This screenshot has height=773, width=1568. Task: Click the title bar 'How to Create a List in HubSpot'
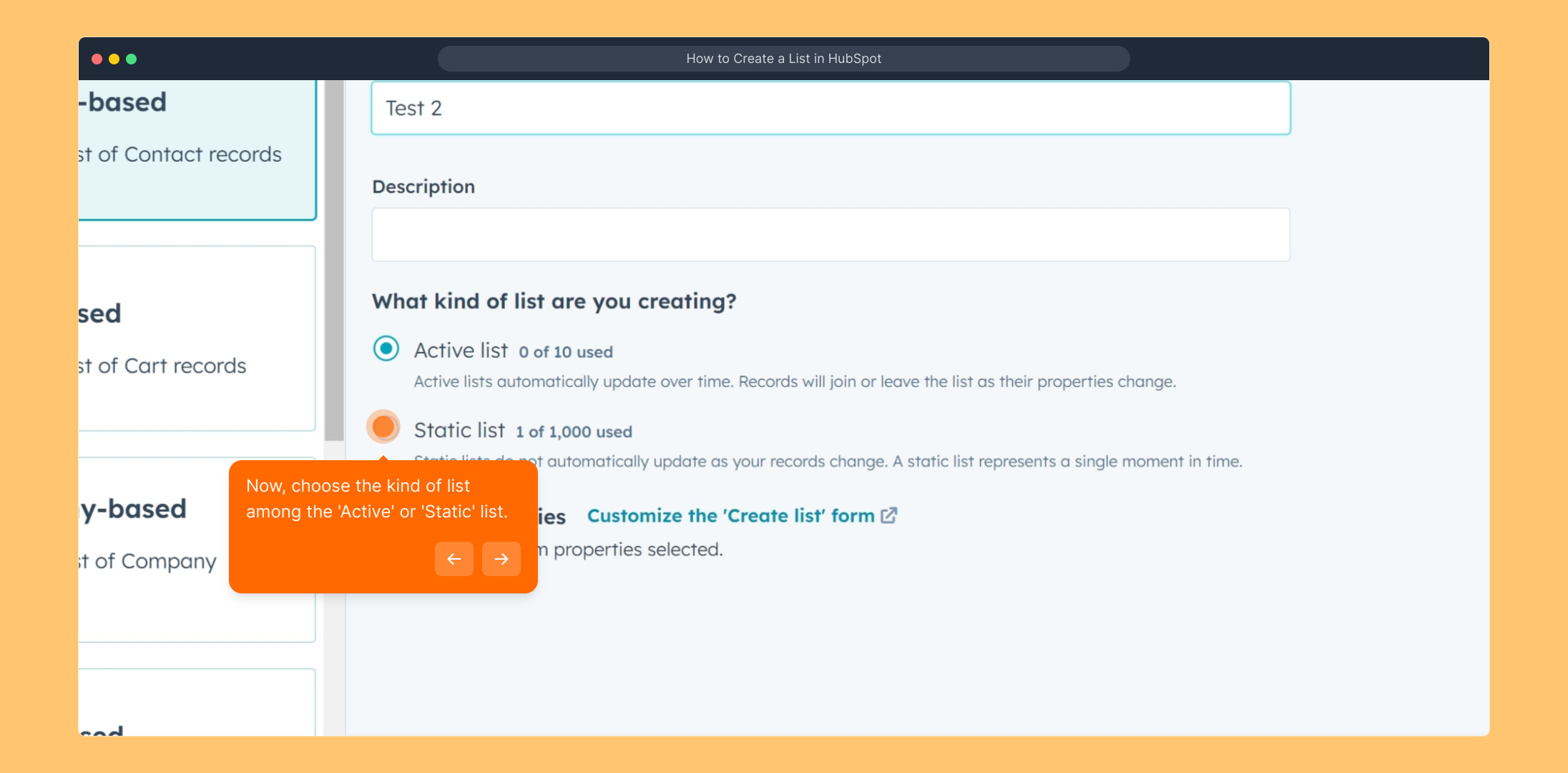pyautogui.click(x=783, y=59)
